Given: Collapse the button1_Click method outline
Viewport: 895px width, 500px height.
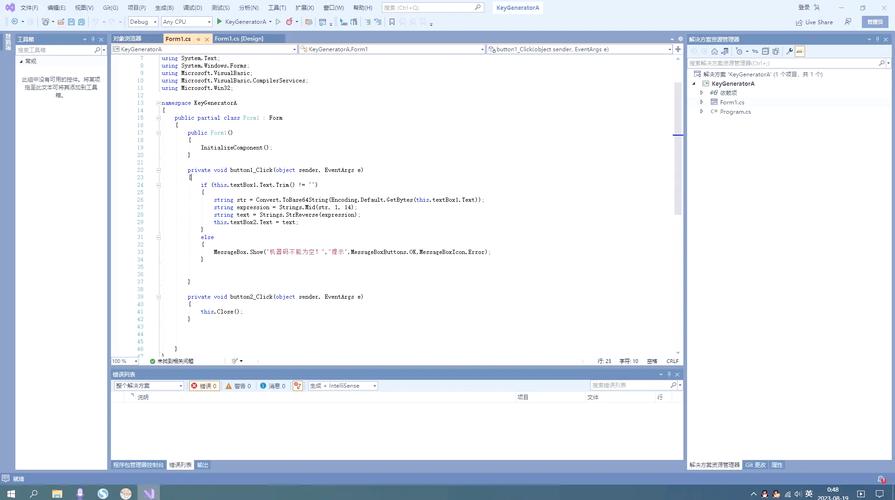Looking at the screenshot, I should click(x=158, y=170).
